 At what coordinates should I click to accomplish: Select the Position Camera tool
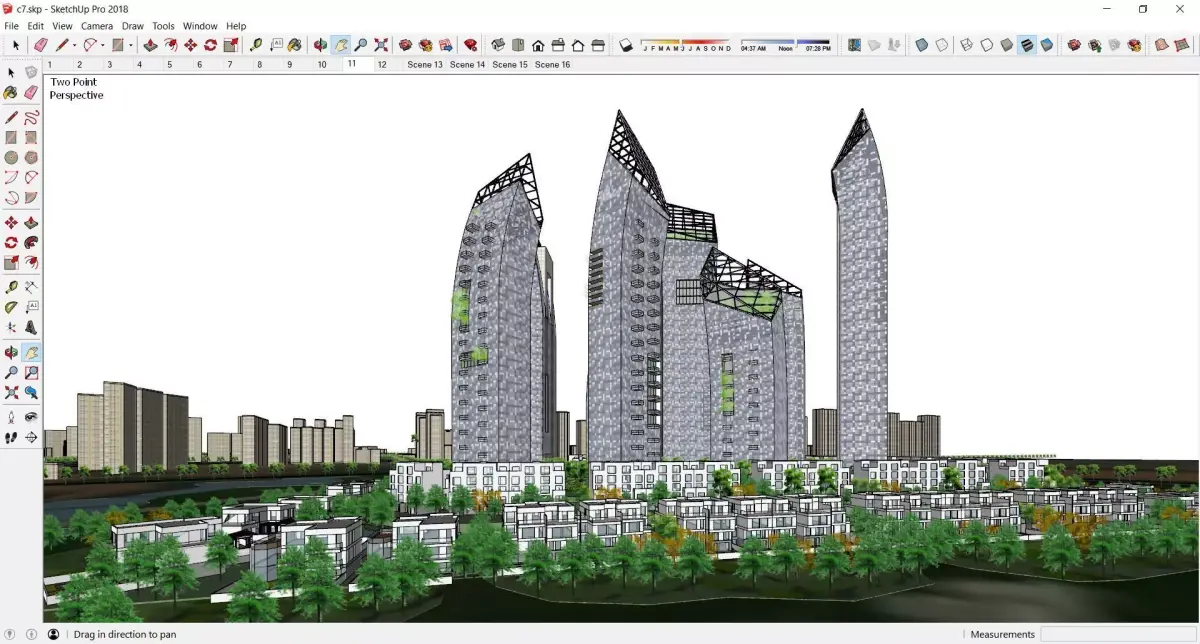point(11,417)
